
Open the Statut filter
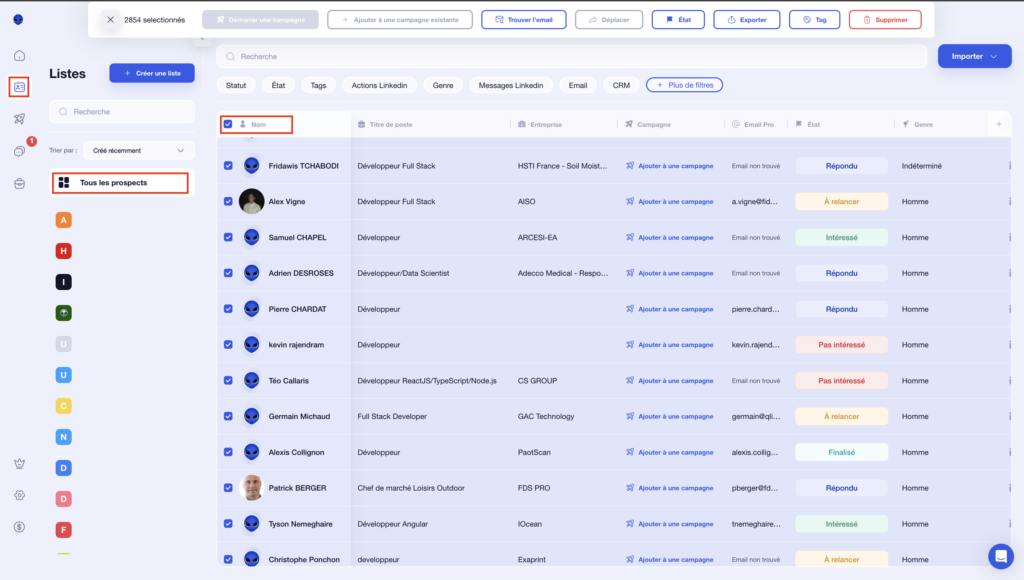(x=236, y=85)
